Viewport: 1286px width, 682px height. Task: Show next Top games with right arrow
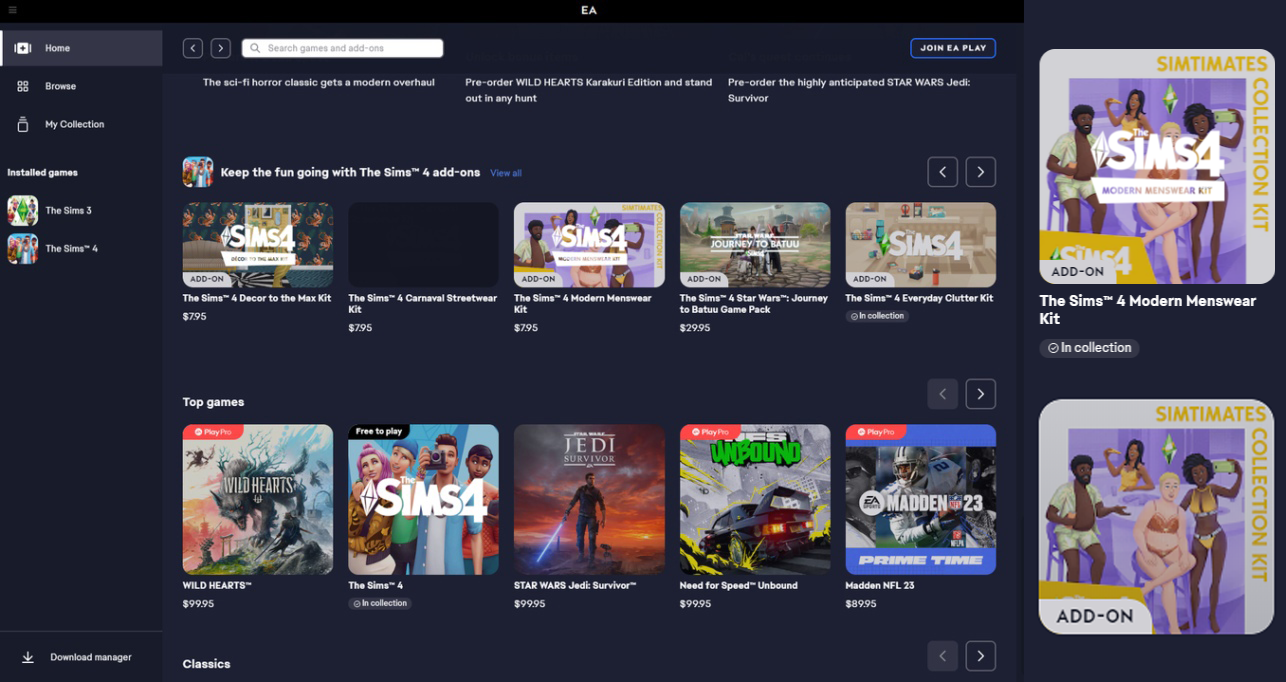pyautogui.click(x=980, y=394)
